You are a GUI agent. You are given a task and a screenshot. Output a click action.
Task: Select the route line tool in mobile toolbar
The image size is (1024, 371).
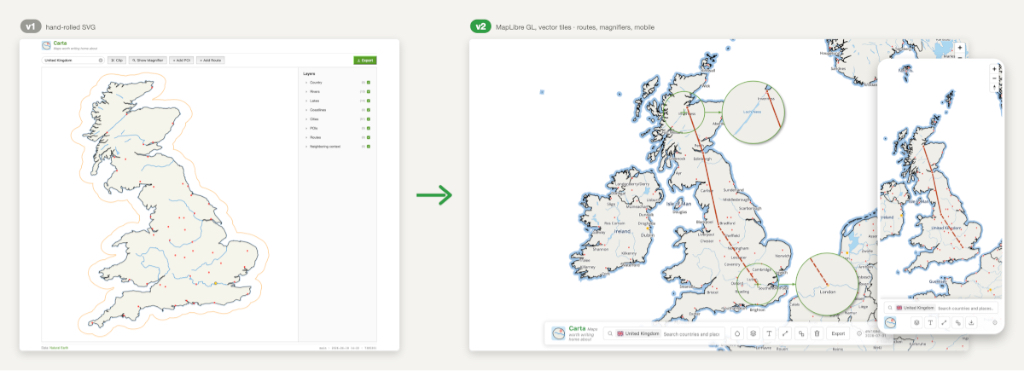(x=944, y=323)
